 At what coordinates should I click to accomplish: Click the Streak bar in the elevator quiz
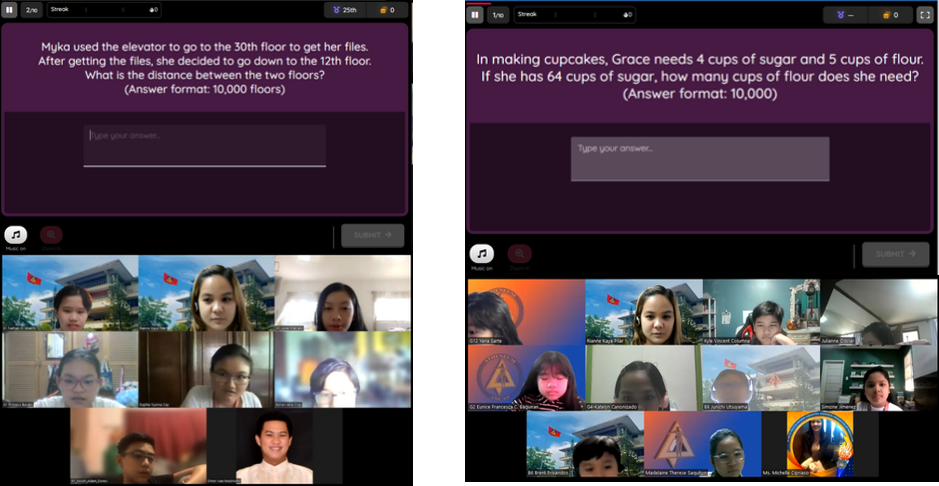point(104,10)
